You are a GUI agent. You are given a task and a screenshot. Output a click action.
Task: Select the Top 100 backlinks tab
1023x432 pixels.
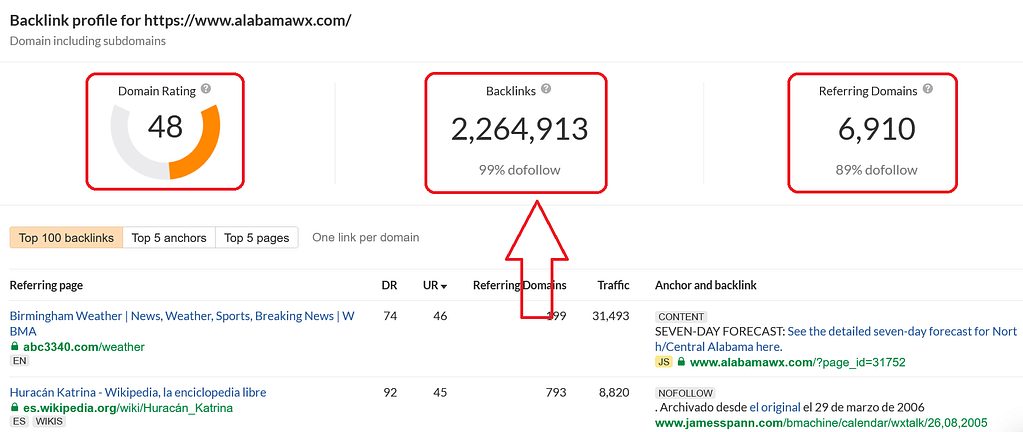click(66, 238)
